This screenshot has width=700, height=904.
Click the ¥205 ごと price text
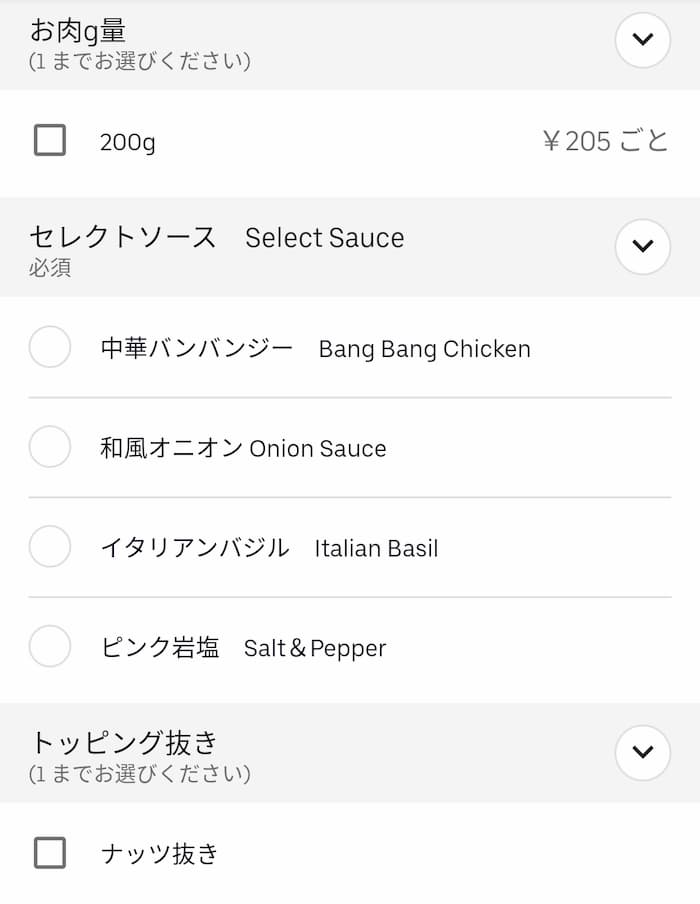[x=605, y=141]
